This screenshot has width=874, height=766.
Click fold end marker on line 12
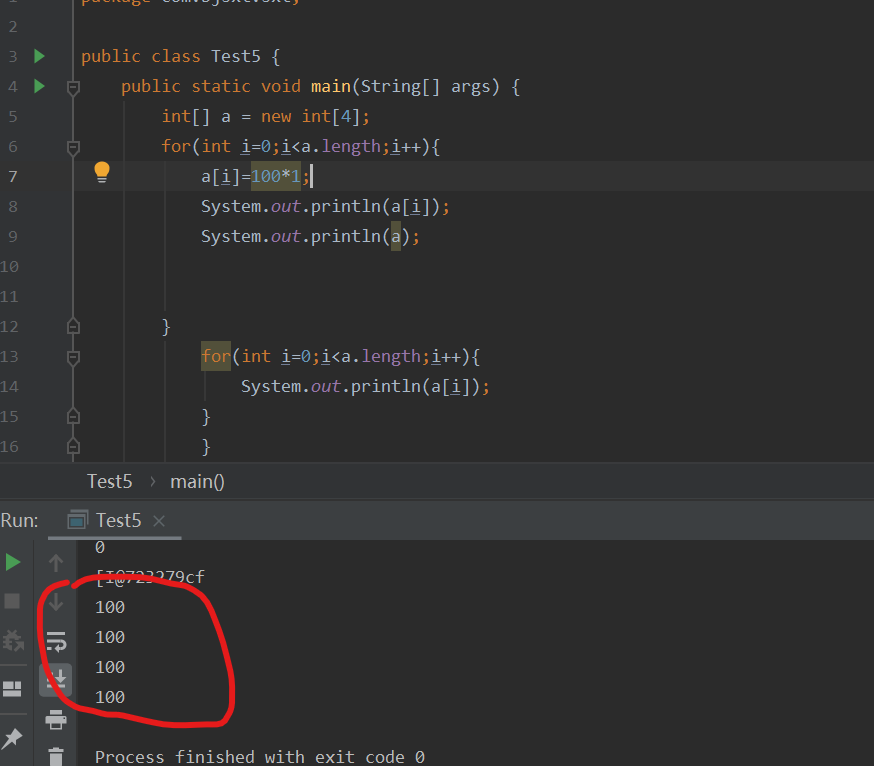[x=73, y=326]
